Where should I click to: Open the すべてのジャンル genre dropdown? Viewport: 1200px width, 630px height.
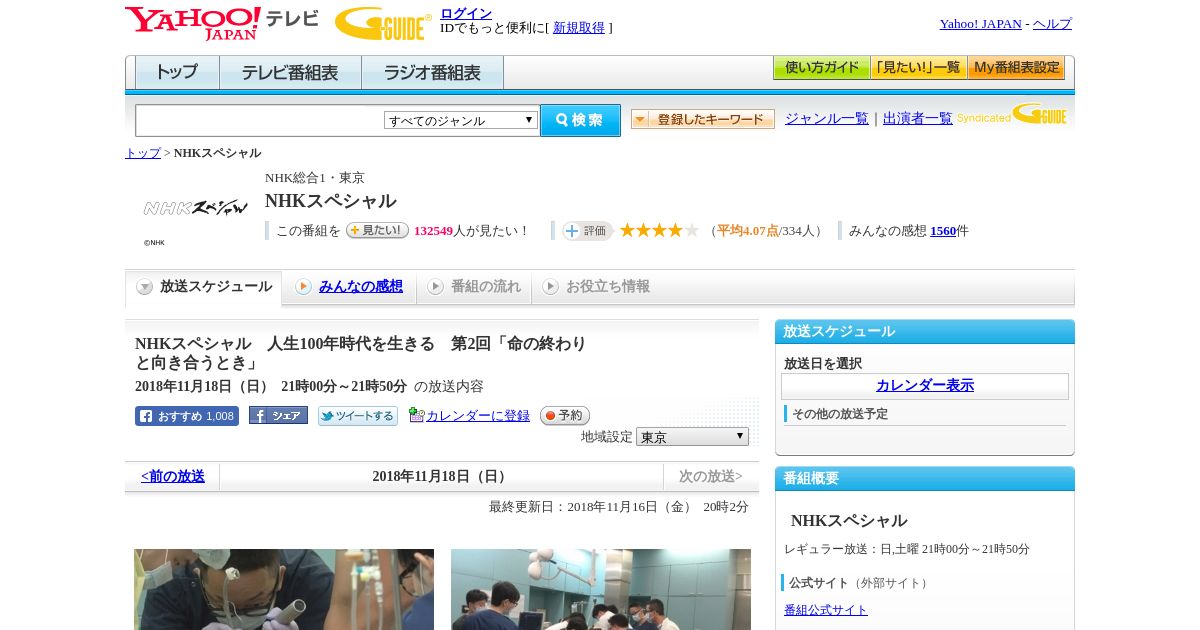(x=461, y=120)
